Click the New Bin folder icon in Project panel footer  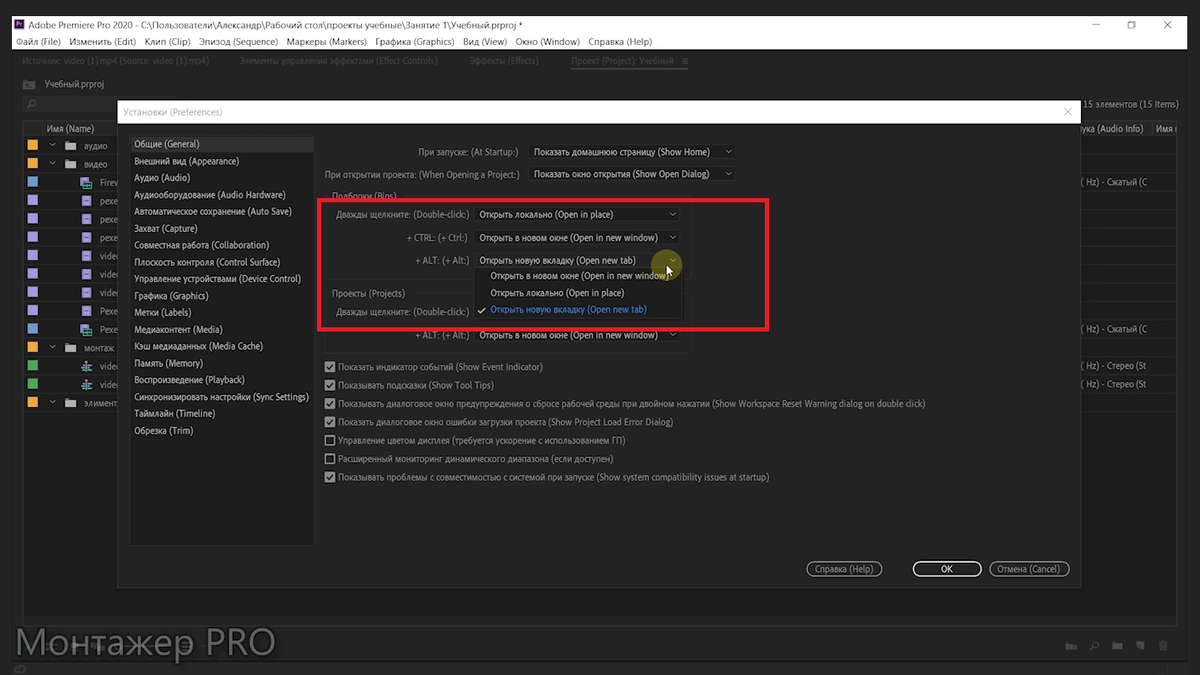pyautogui.click(x=1117, y=645)
